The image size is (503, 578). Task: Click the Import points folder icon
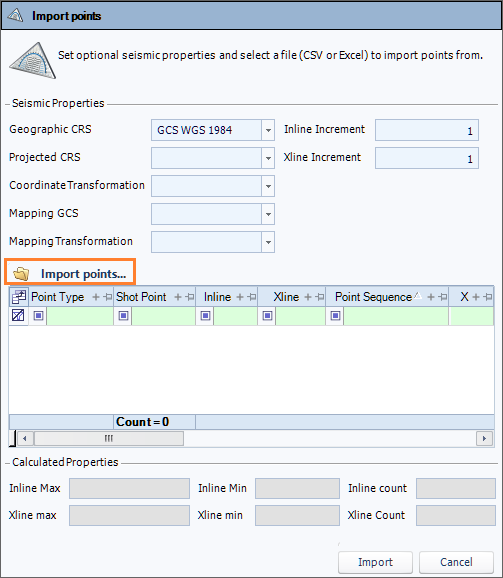coord(21,274)
